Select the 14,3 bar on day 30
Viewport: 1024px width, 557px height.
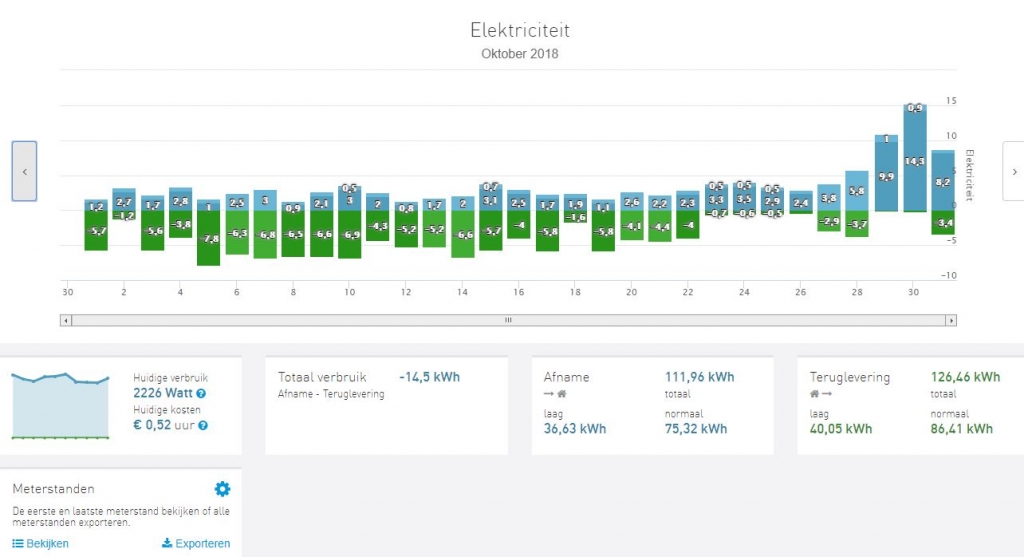click(x=914, y=161)
